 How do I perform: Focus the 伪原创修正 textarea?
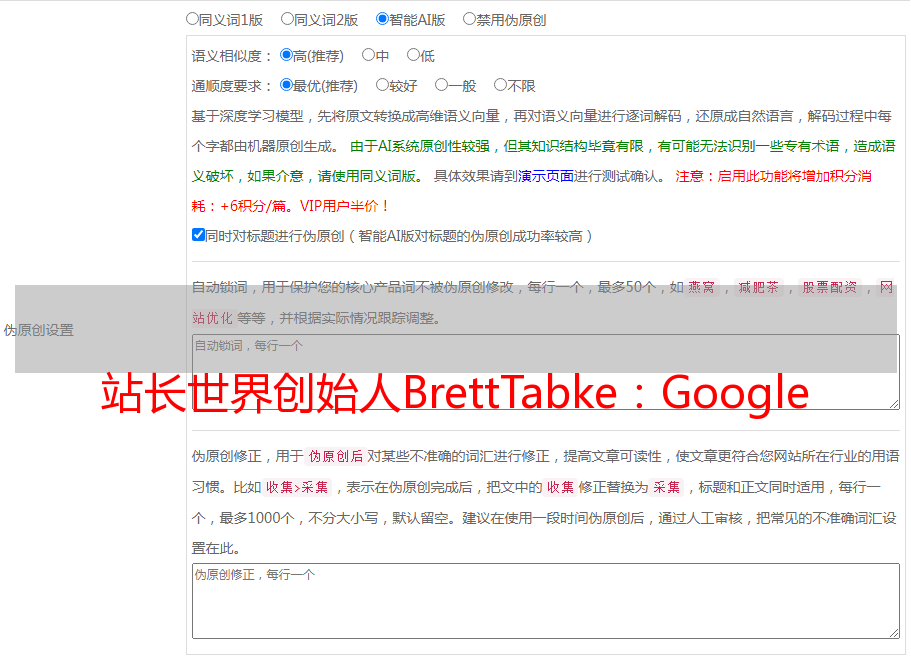(x=546, y=601)
